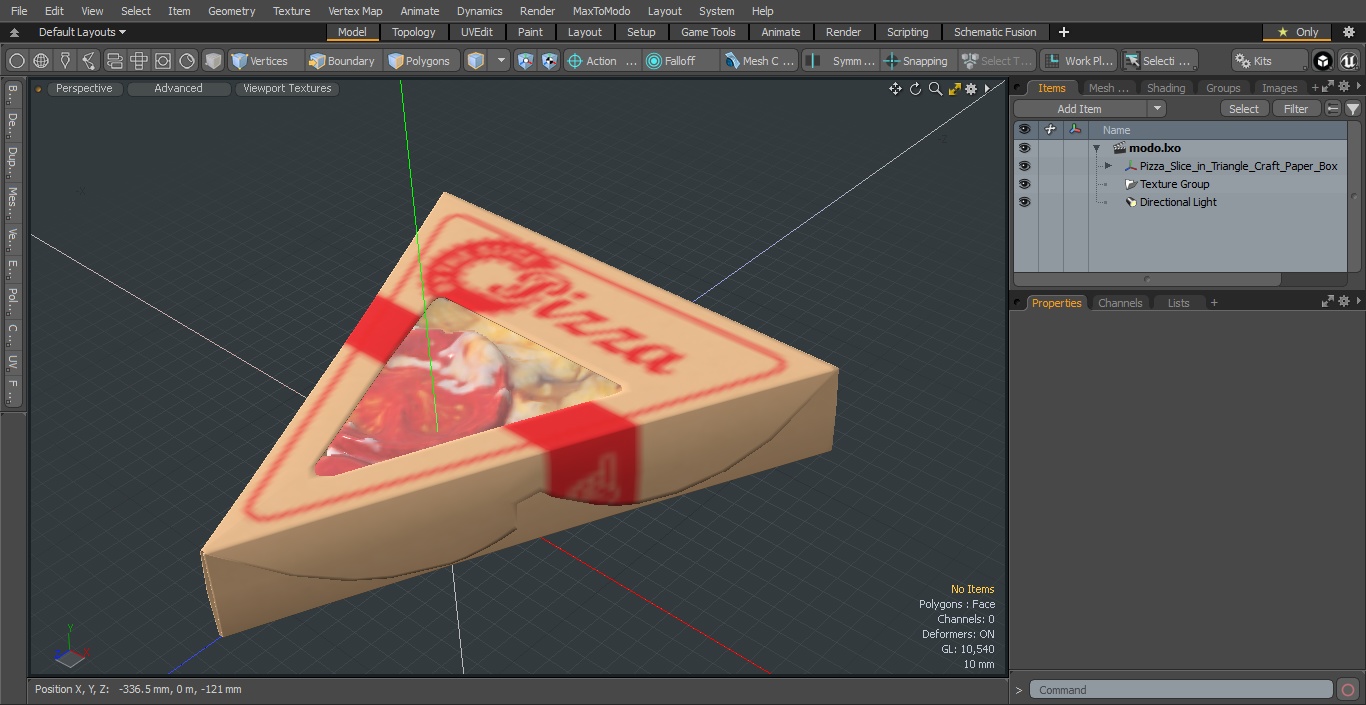The image size is (1366, 705).
Task: Switch to the Schematic Fusion tab
Action: point(995,32)
